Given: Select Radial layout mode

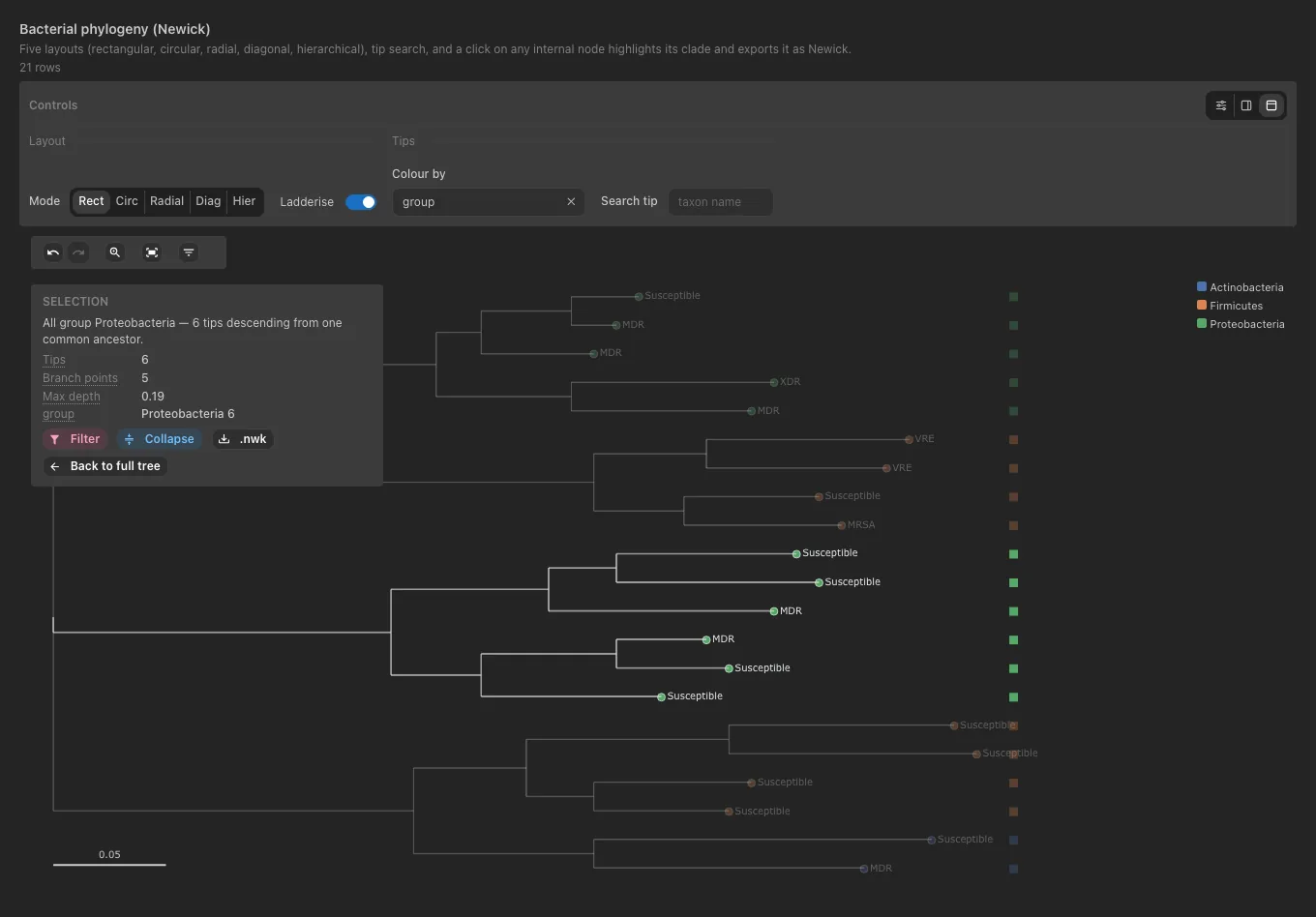Looking at the screenshot, I should 166,201.
